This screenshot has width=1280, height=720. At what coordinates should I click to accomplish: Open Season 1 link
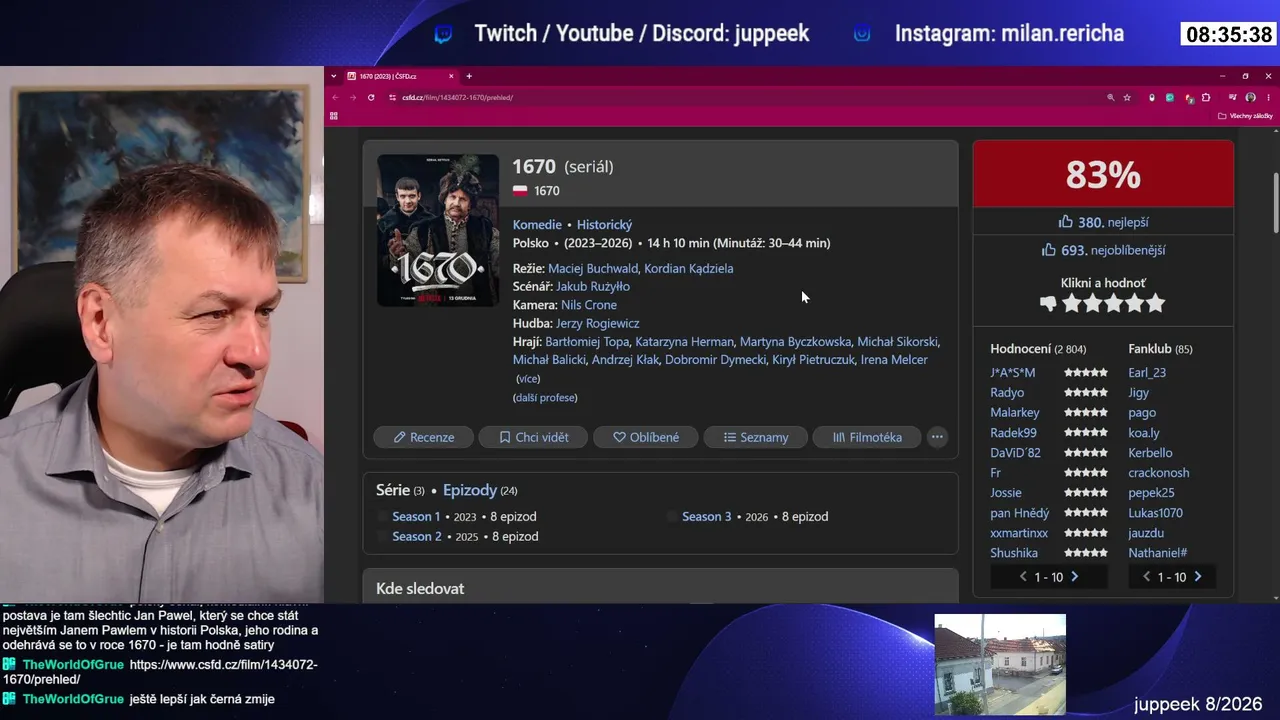click(x=416, y=517)
